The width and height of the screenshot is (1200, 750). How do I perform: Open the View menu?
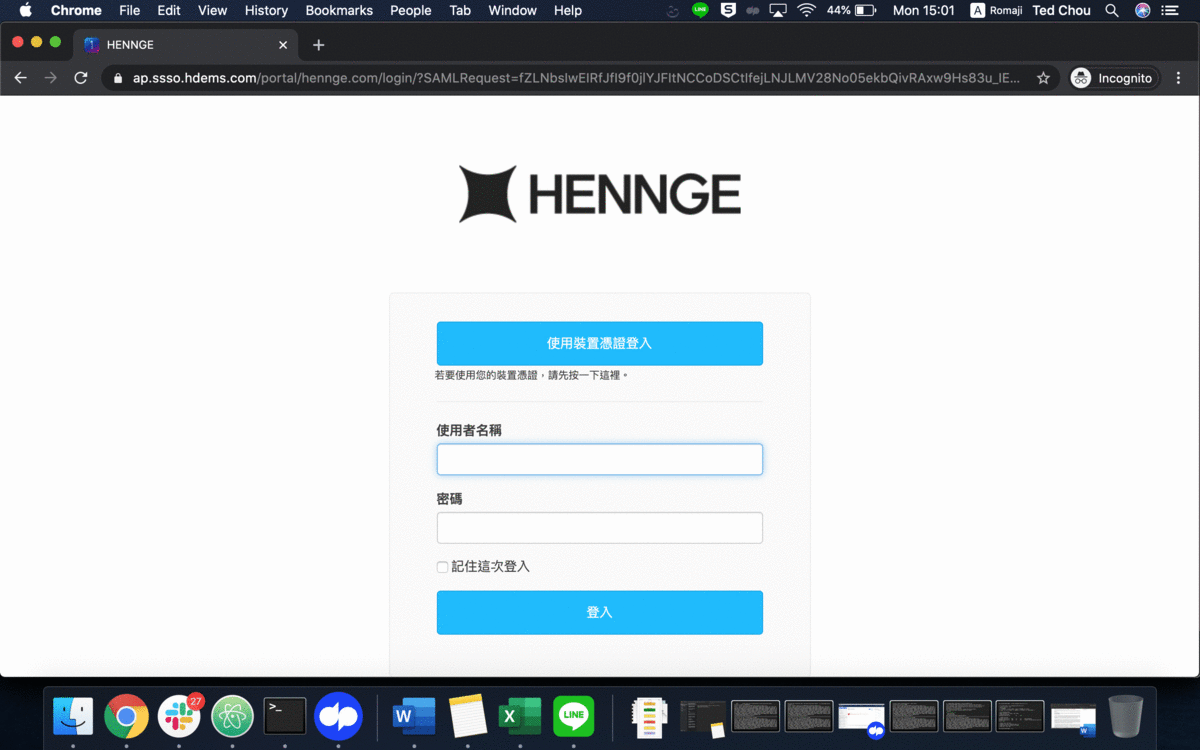212,10
